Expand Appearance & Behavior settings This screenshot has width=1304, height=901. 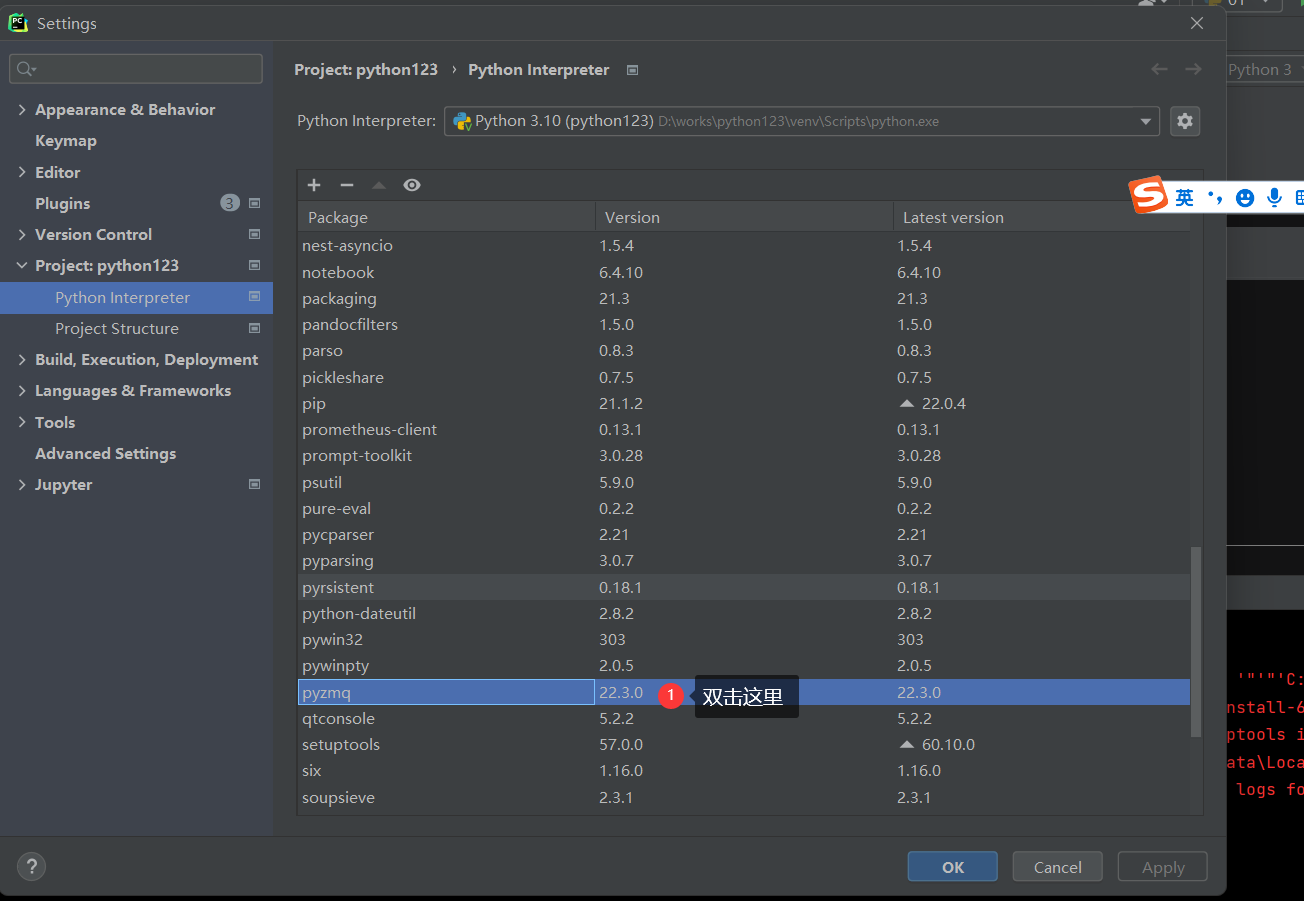[x=22, y=109]
